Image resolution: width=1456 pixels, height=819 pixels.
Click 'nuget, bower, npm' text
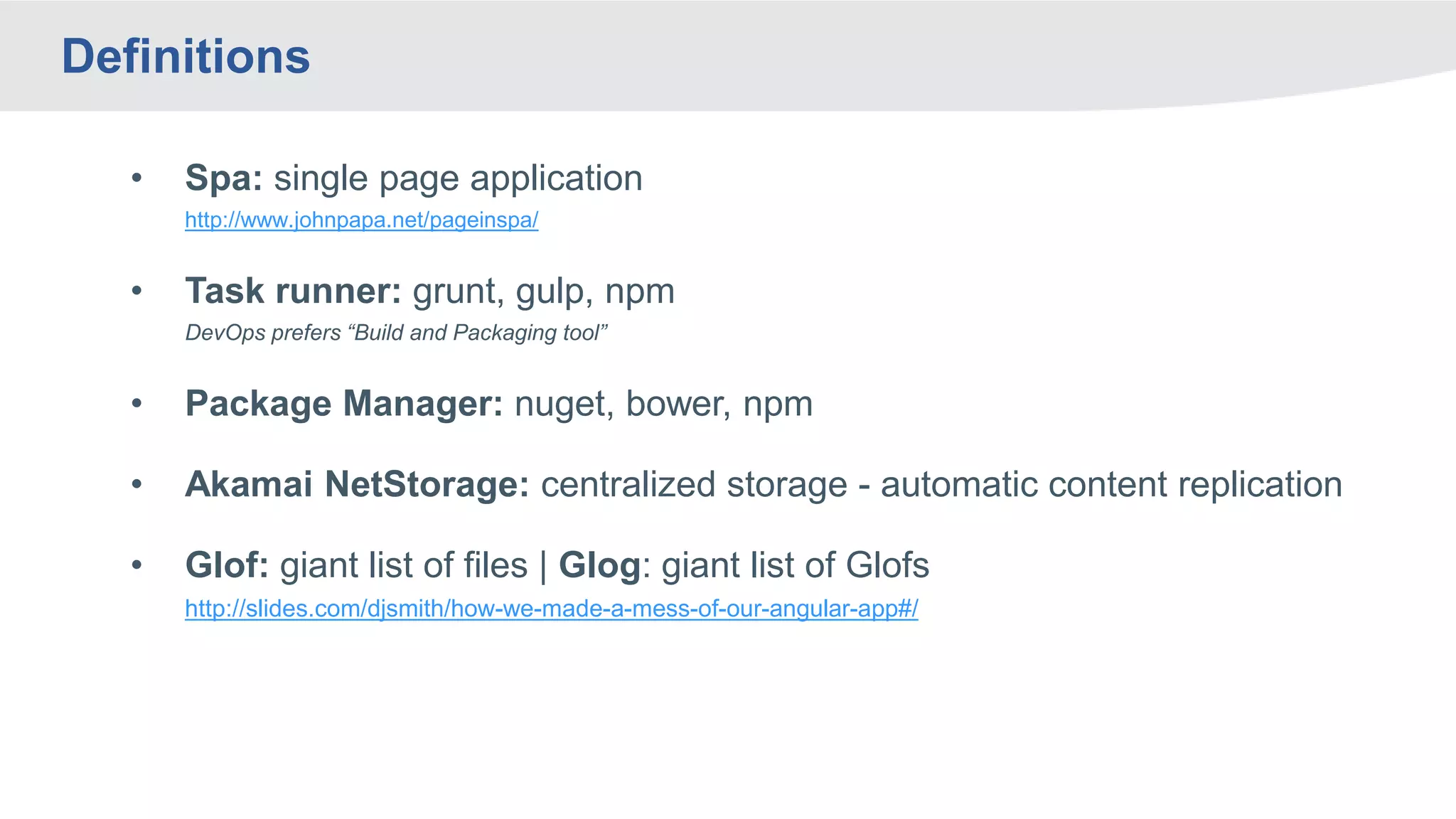[664, 404]
